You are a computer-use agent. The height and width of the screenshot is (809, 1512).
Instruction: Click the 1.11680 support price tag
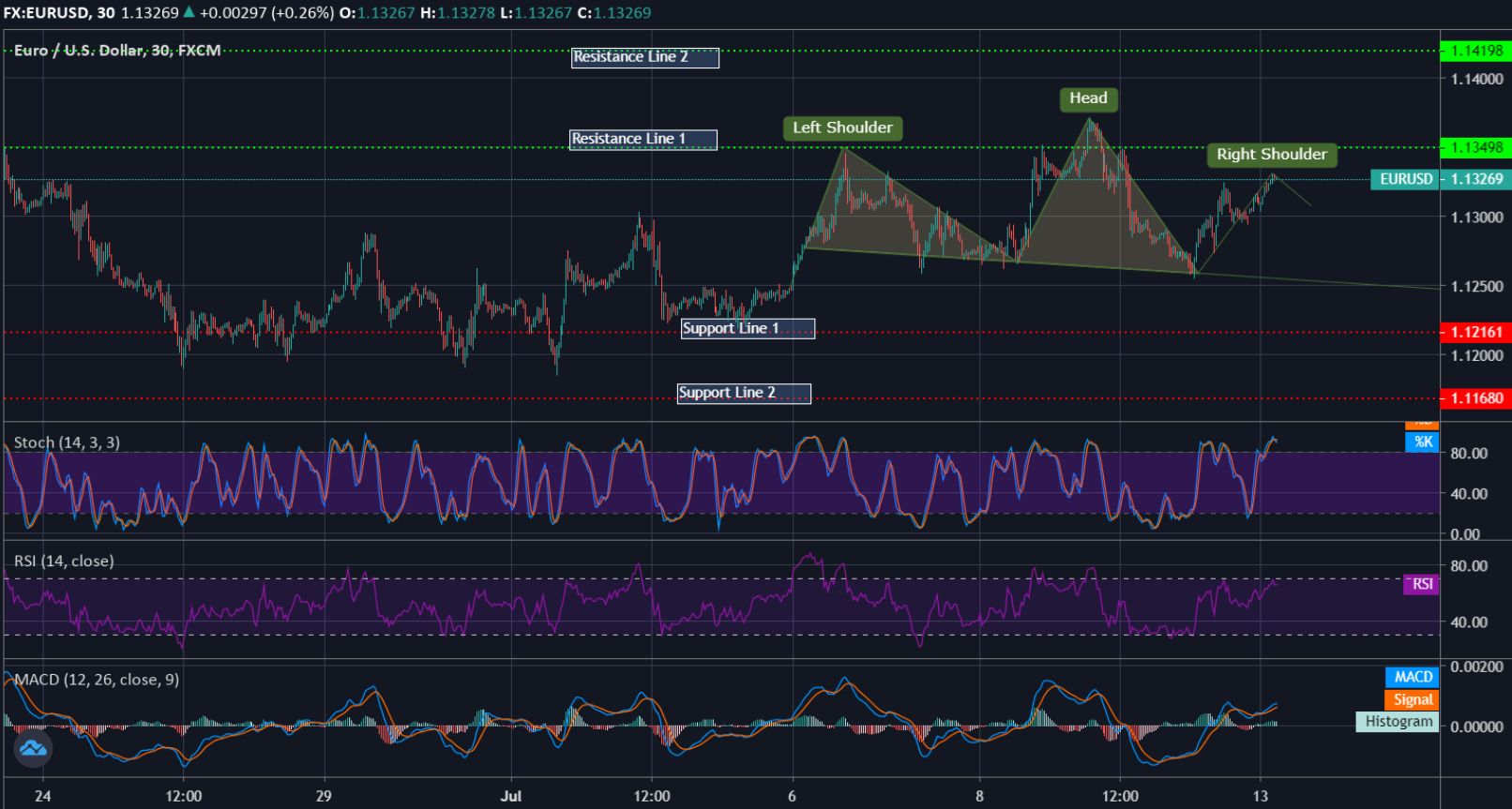1475,398
